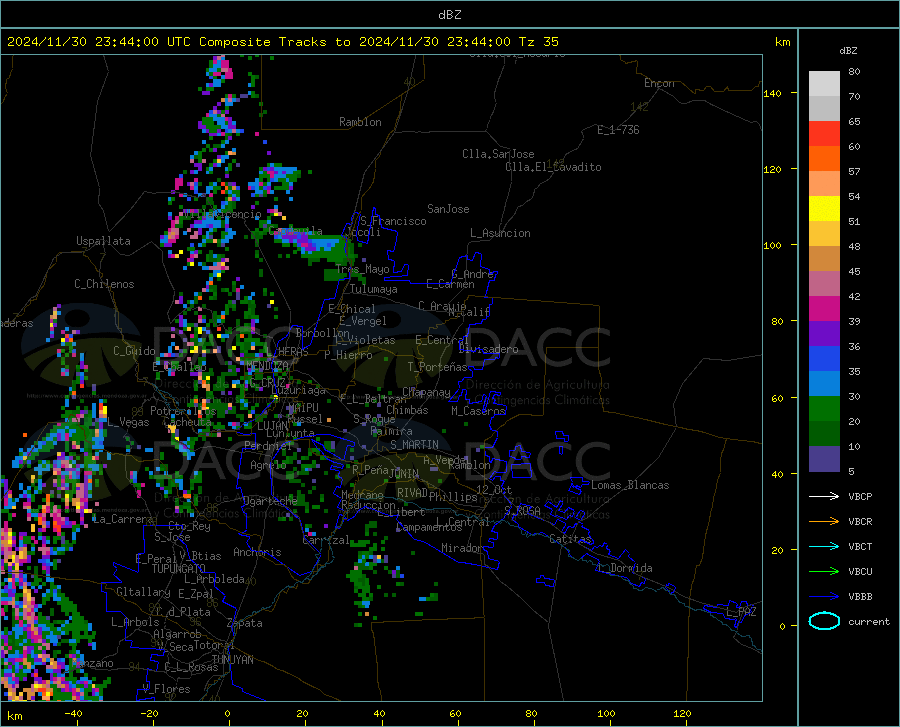This screenshot has height=727, width=900.
Task: Click the 60 horizontal axis tick label
Action: pos(455,713)
